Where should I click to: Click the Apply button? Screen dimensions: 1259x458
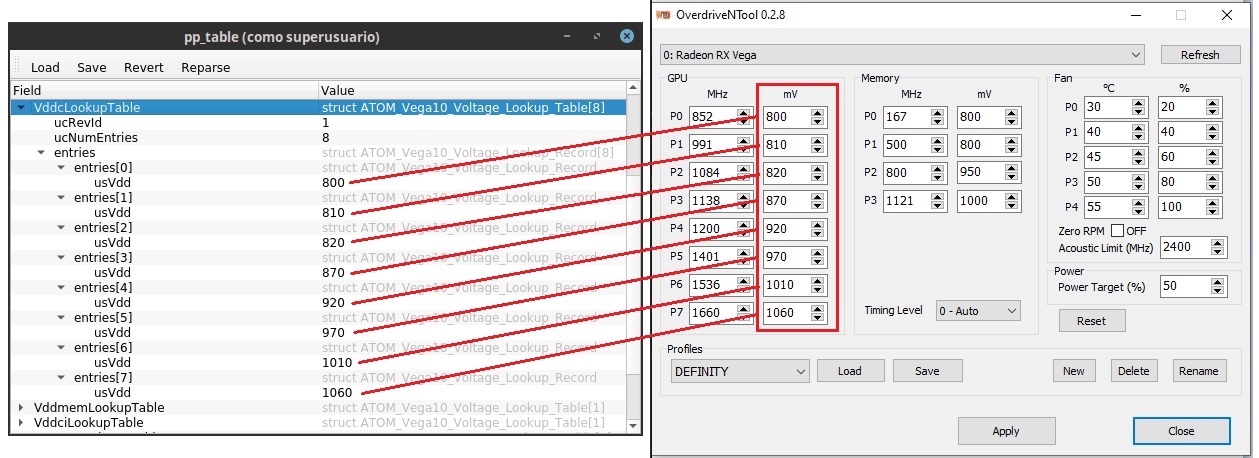[1006, 431]
